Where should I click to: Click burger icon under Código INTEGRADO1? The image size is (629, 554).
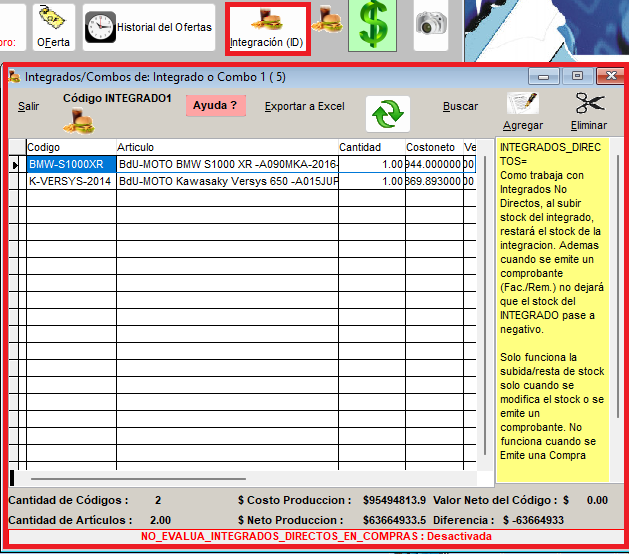pos(76,121)
